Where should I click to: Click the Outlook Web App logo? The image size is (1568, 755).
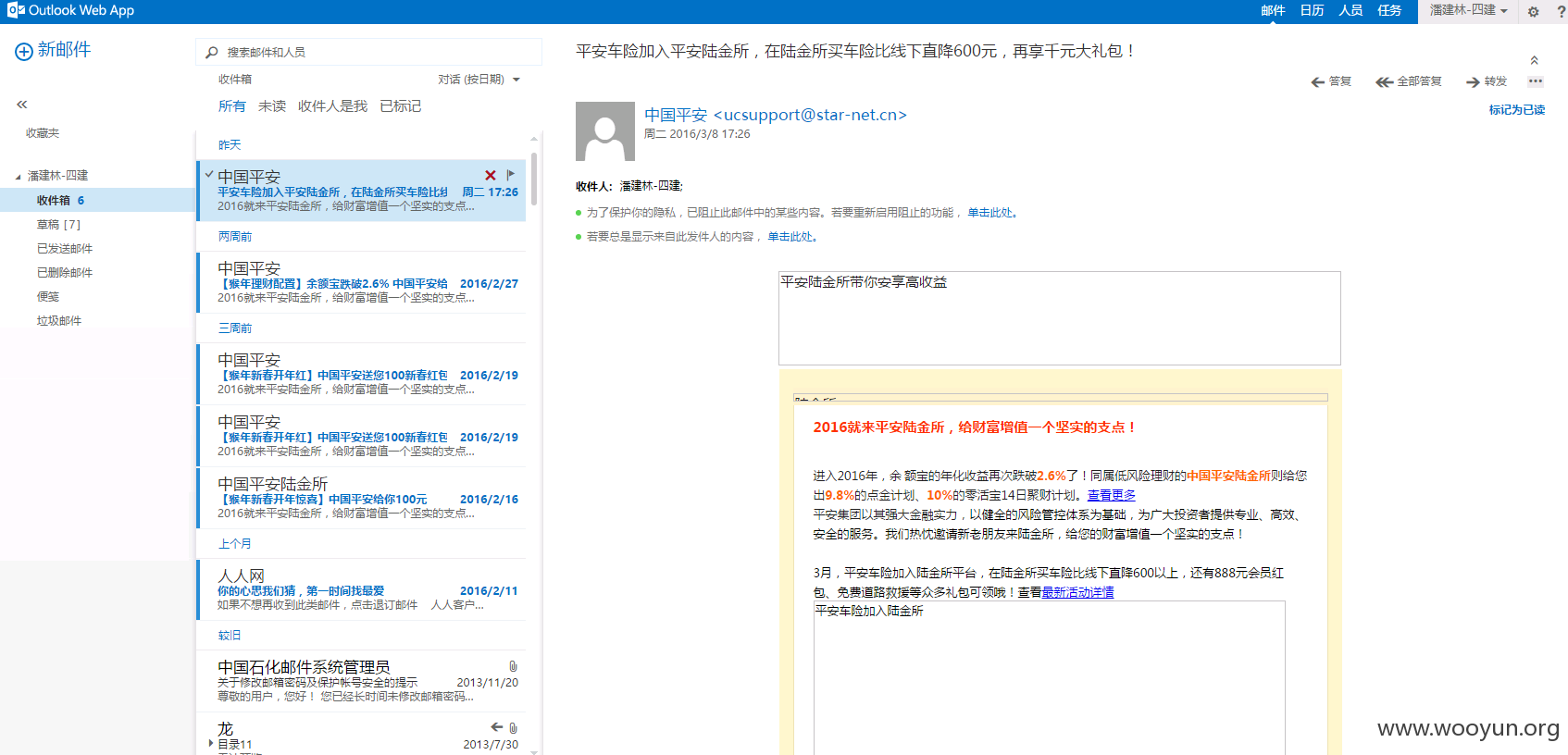[71, 11]
